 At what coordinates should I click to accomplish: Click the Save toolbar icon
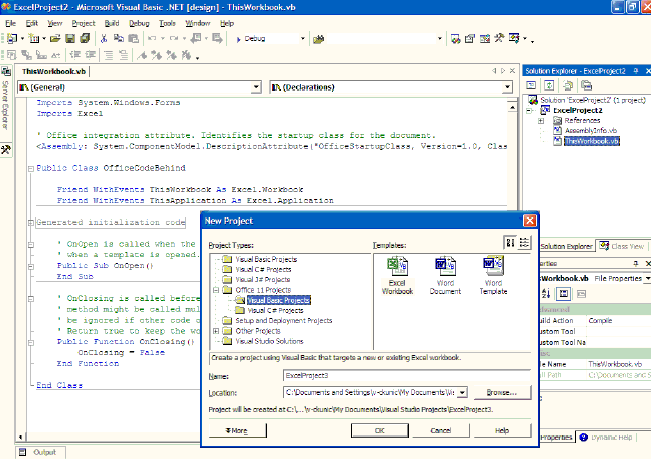coord(70,39)
